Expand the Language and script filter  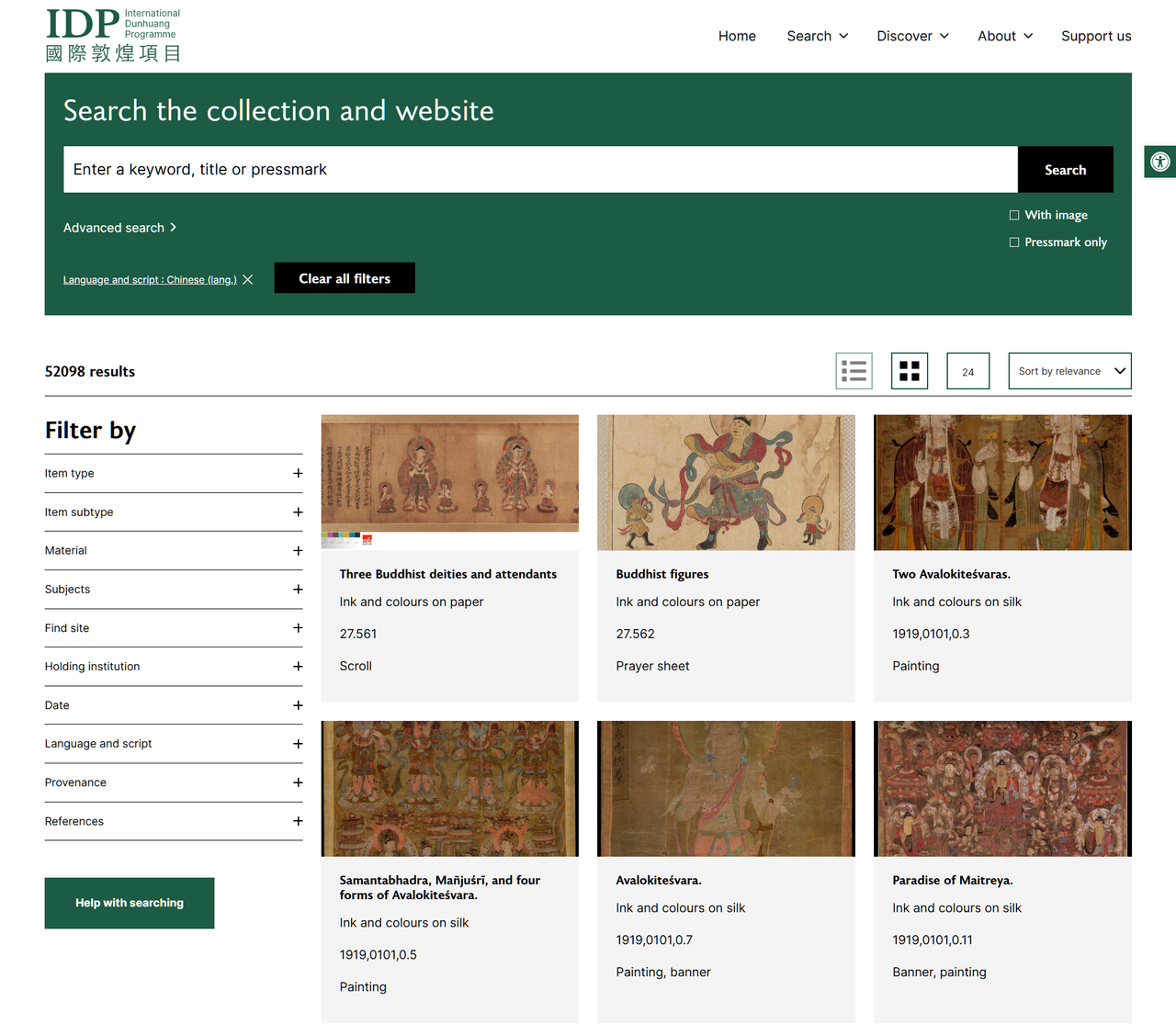[174, 744]
